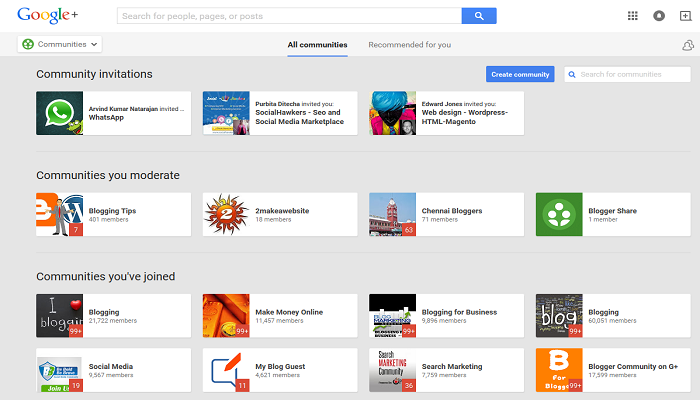Open the Communities navigation dropdown
Image resolution: width=700 pixels, height=400 pixels.
(x=60, y=44)
